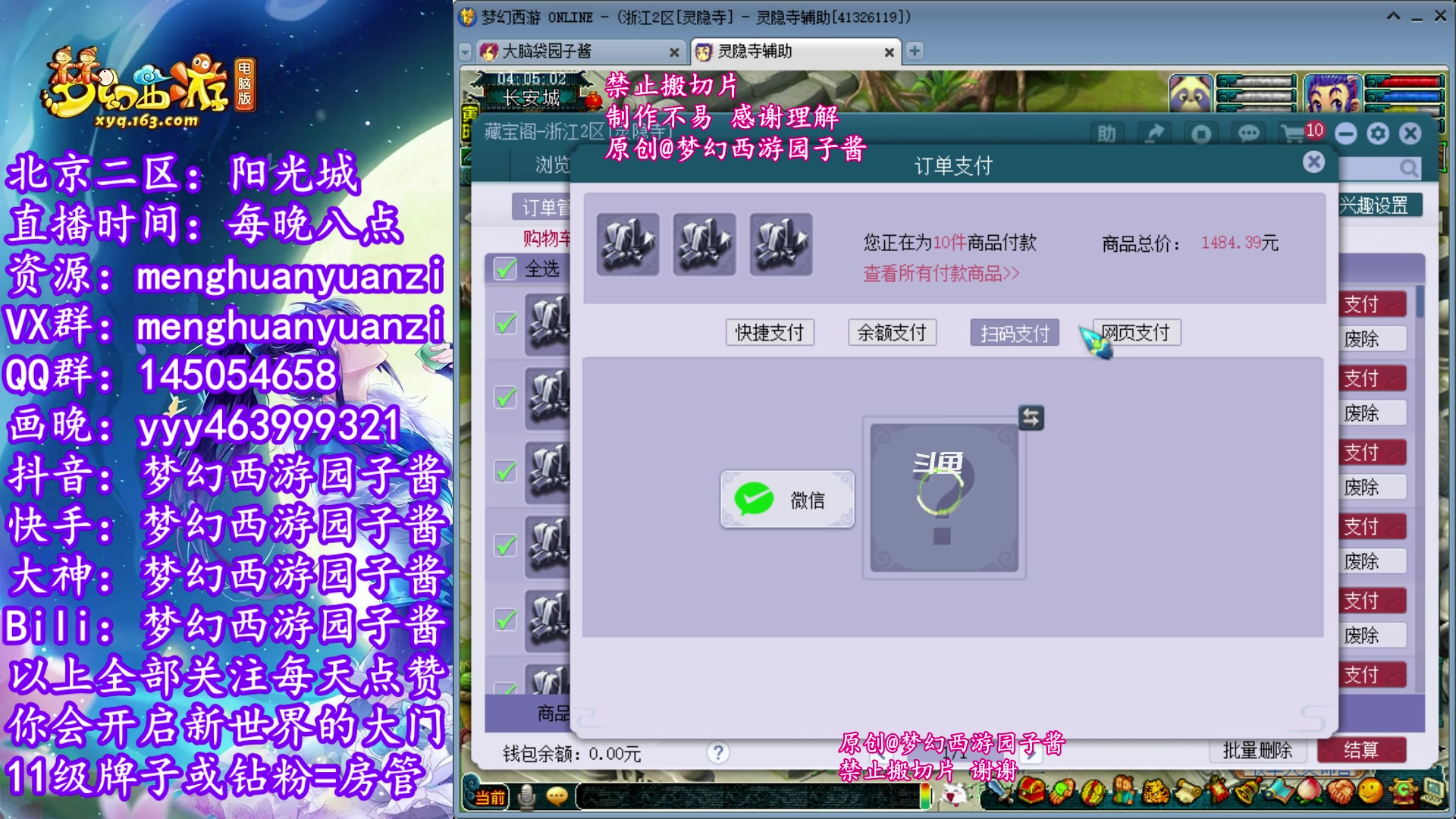Click the first item thumbnail in the order summary

[628, 244]
